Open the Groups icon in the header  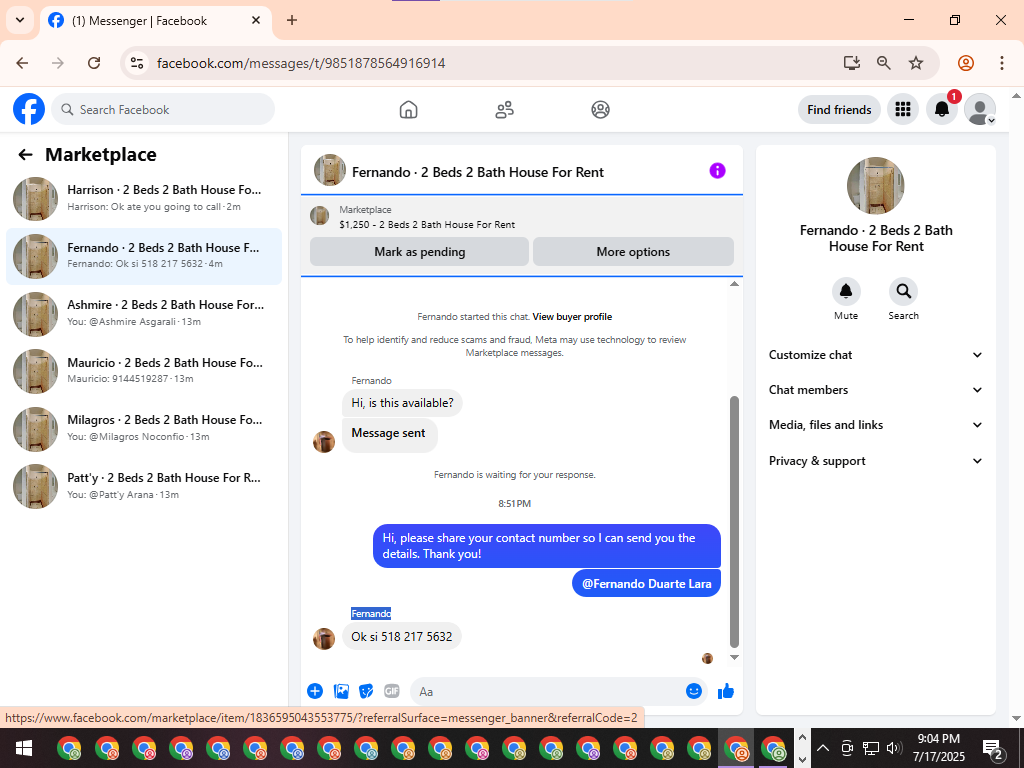[x=601, y=110]
